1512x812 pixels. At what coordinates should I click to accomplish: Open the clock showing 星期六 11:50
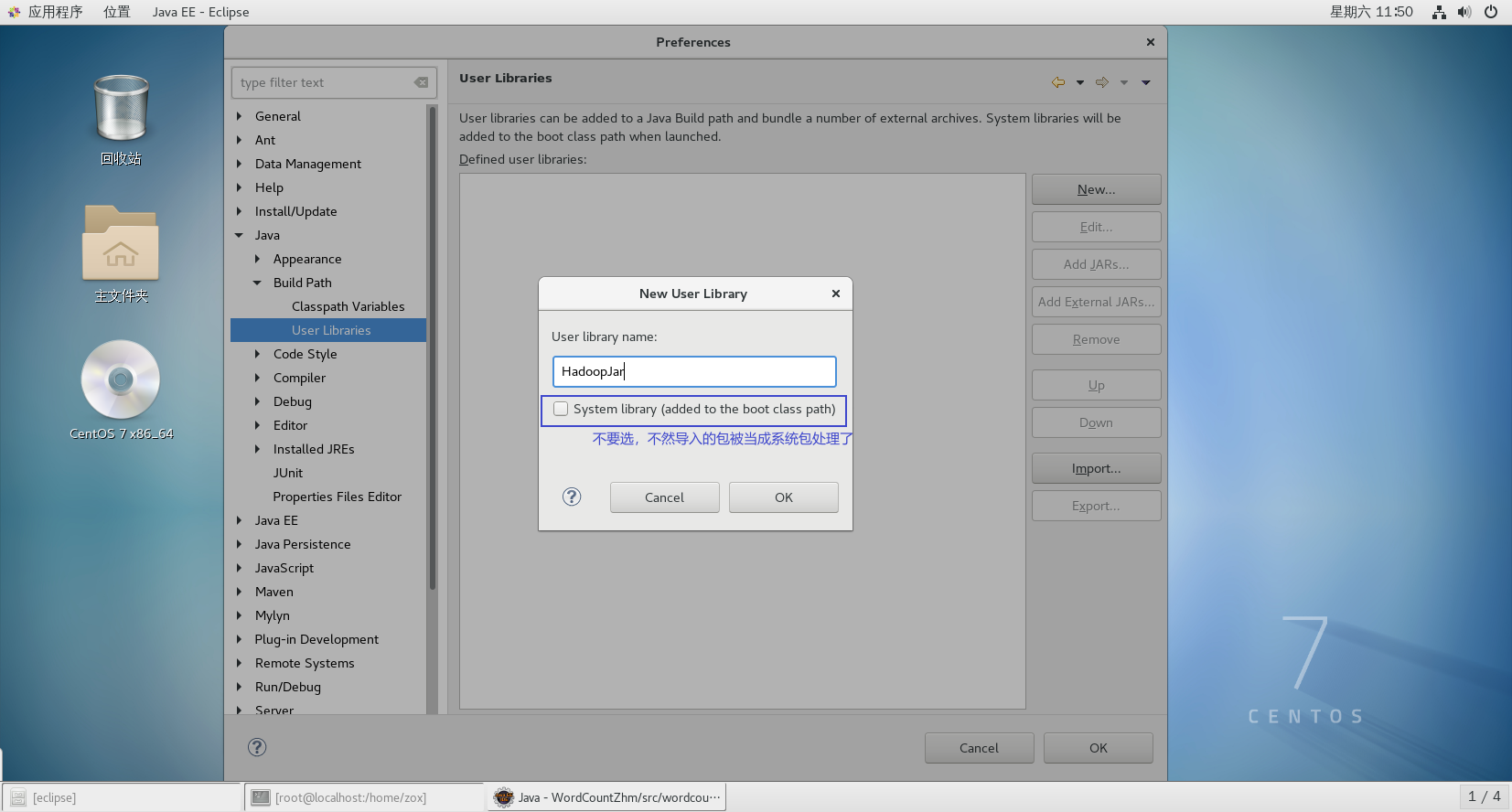coord(1371,12)
